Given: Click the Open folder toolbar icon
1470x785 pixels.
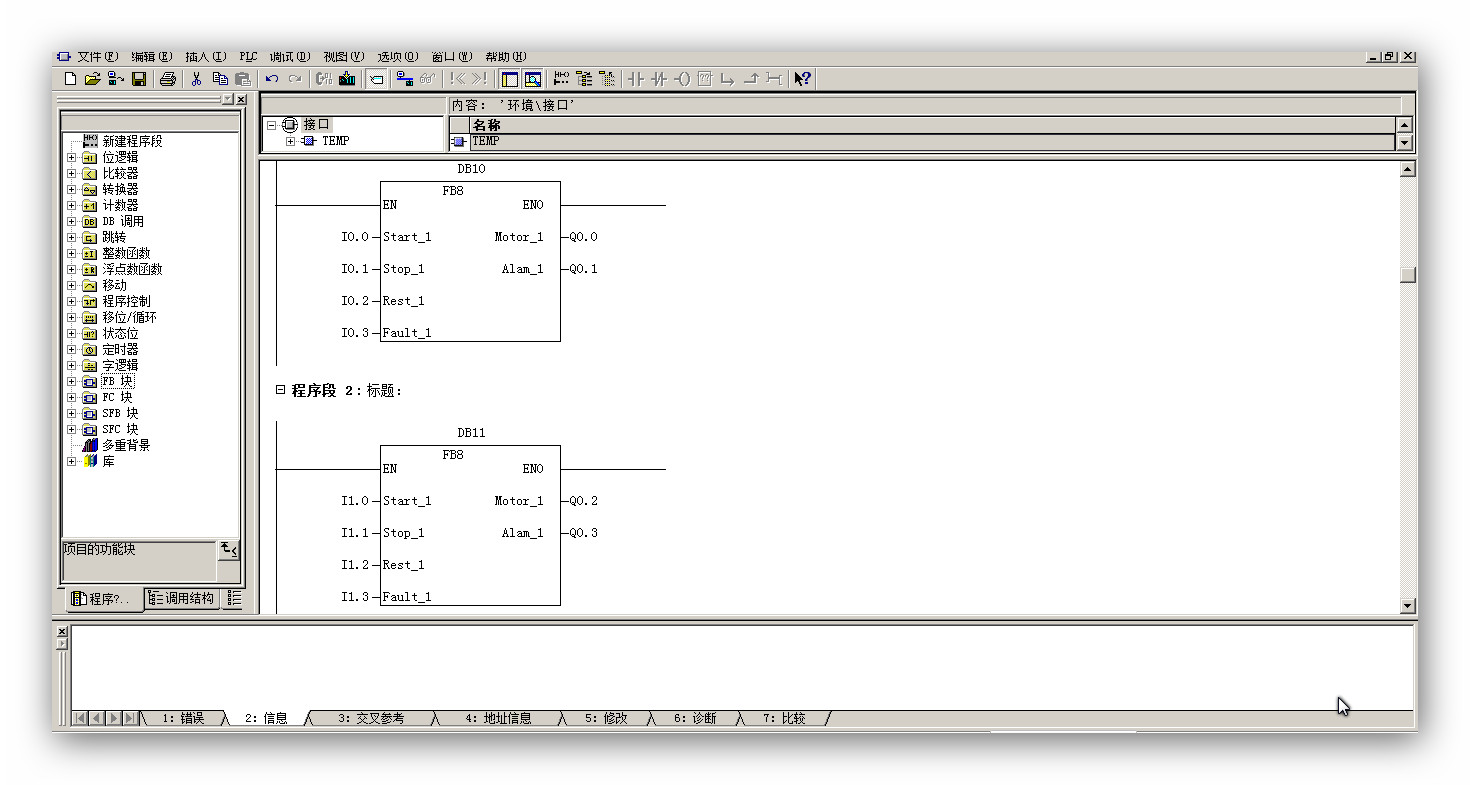Looking at the screenshot, I should [x=92, y=79].
